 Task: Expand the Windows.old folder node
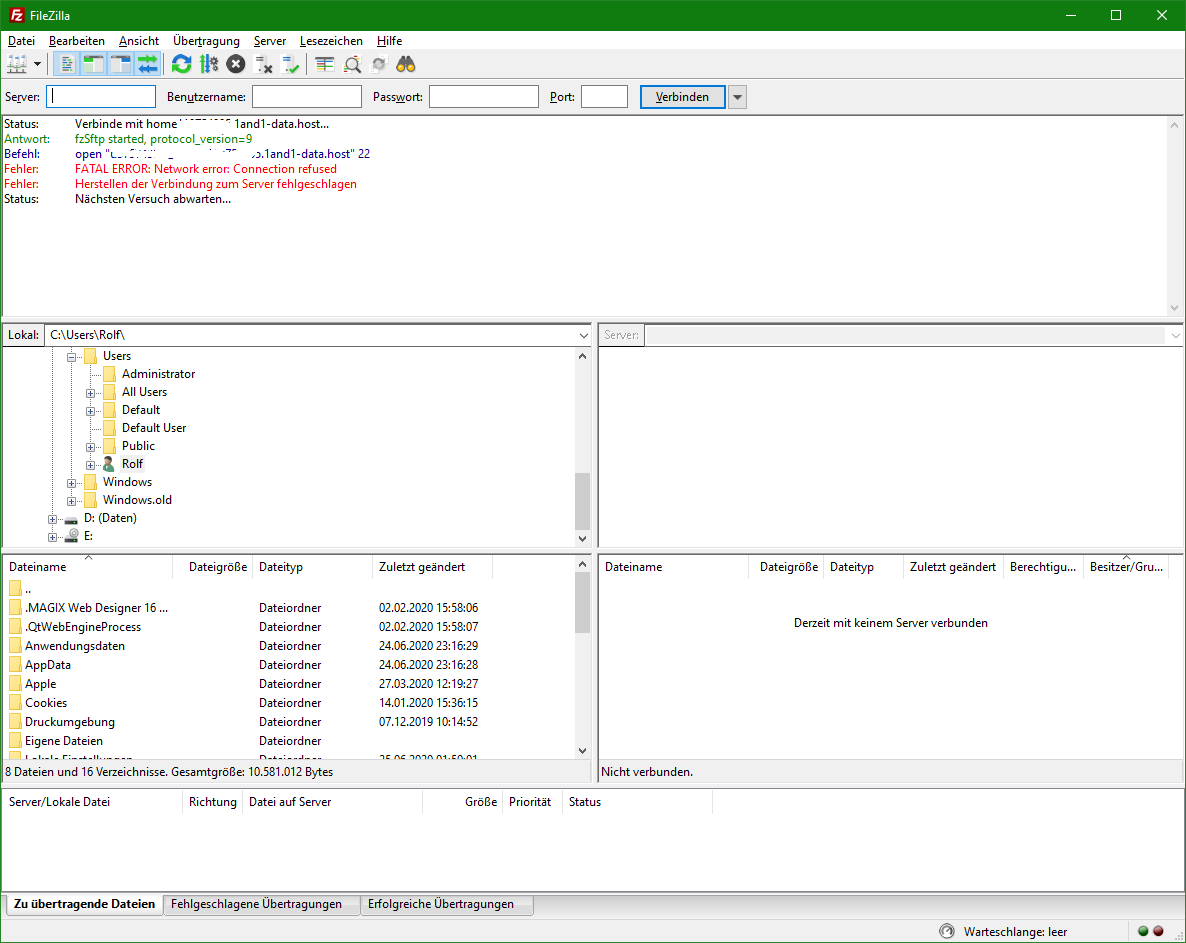tap(71, 501)
